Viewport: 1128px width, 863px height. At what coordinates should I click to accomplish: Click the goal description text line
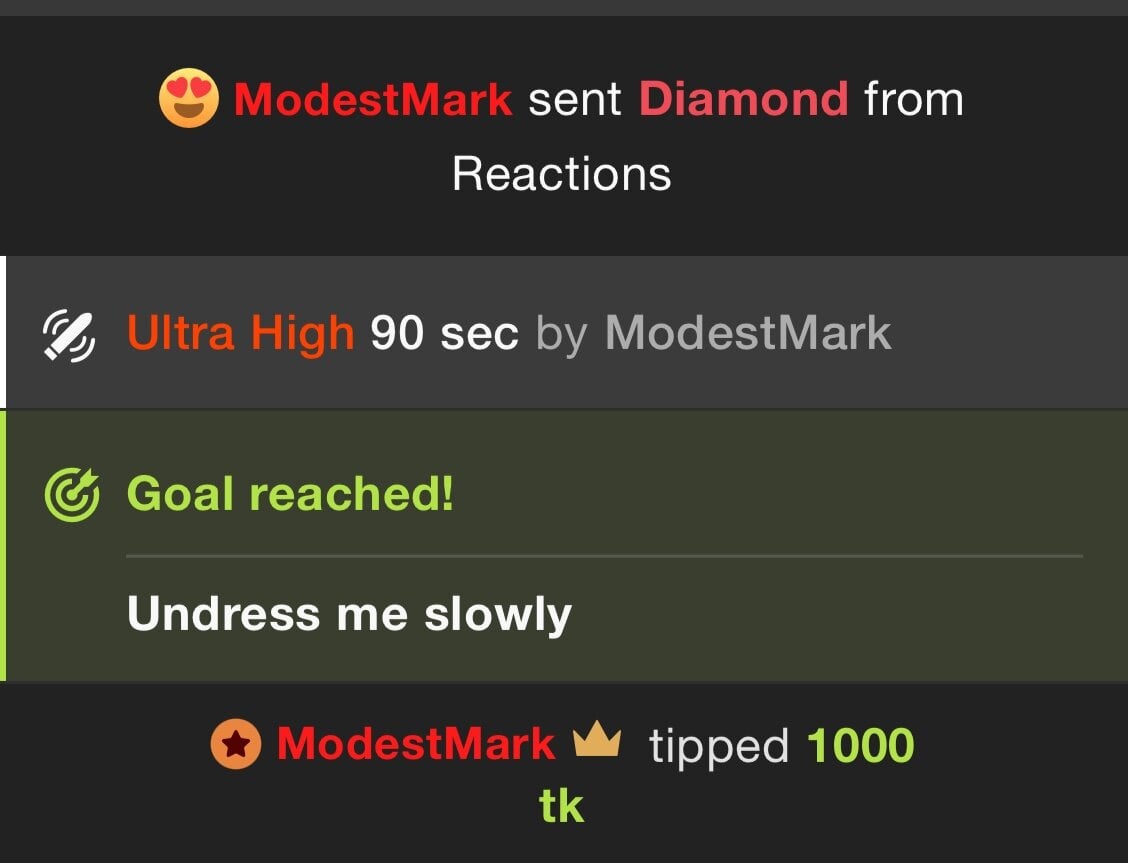click(x=350, y=614)
